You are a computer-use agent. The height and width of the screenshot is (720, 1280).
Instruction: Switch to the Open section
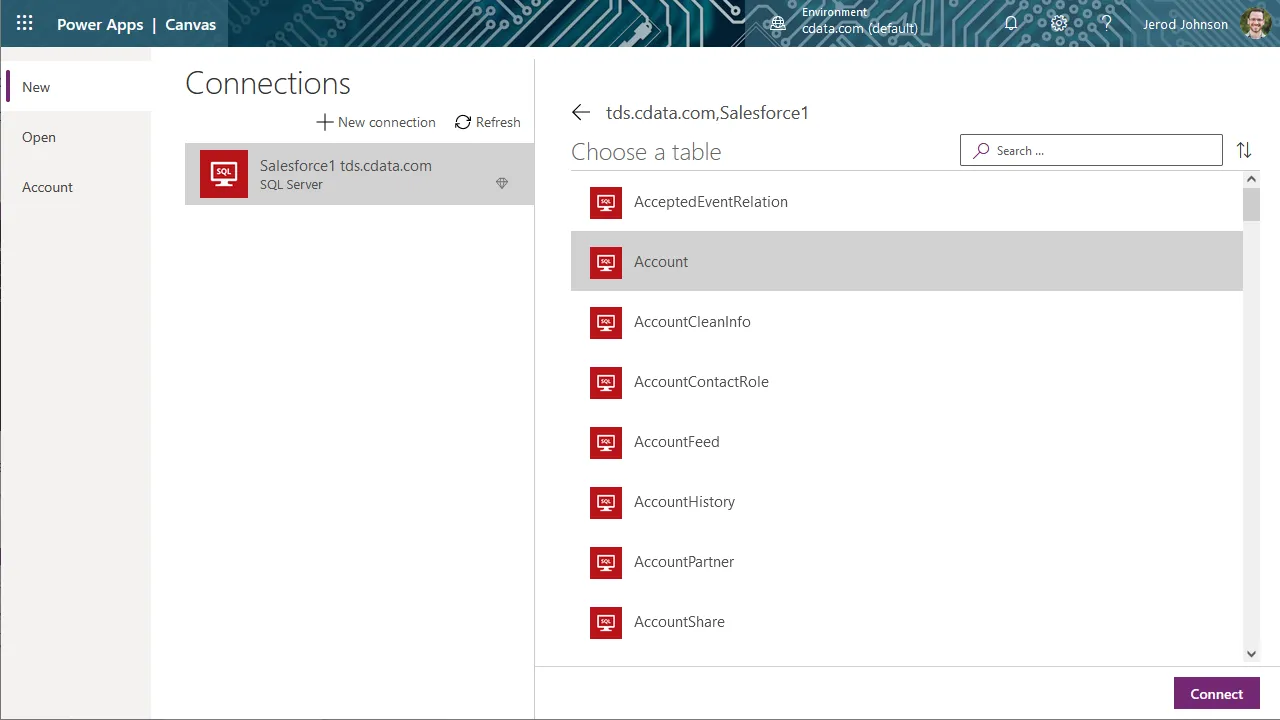pyautogui.click(x=39, y=137)
